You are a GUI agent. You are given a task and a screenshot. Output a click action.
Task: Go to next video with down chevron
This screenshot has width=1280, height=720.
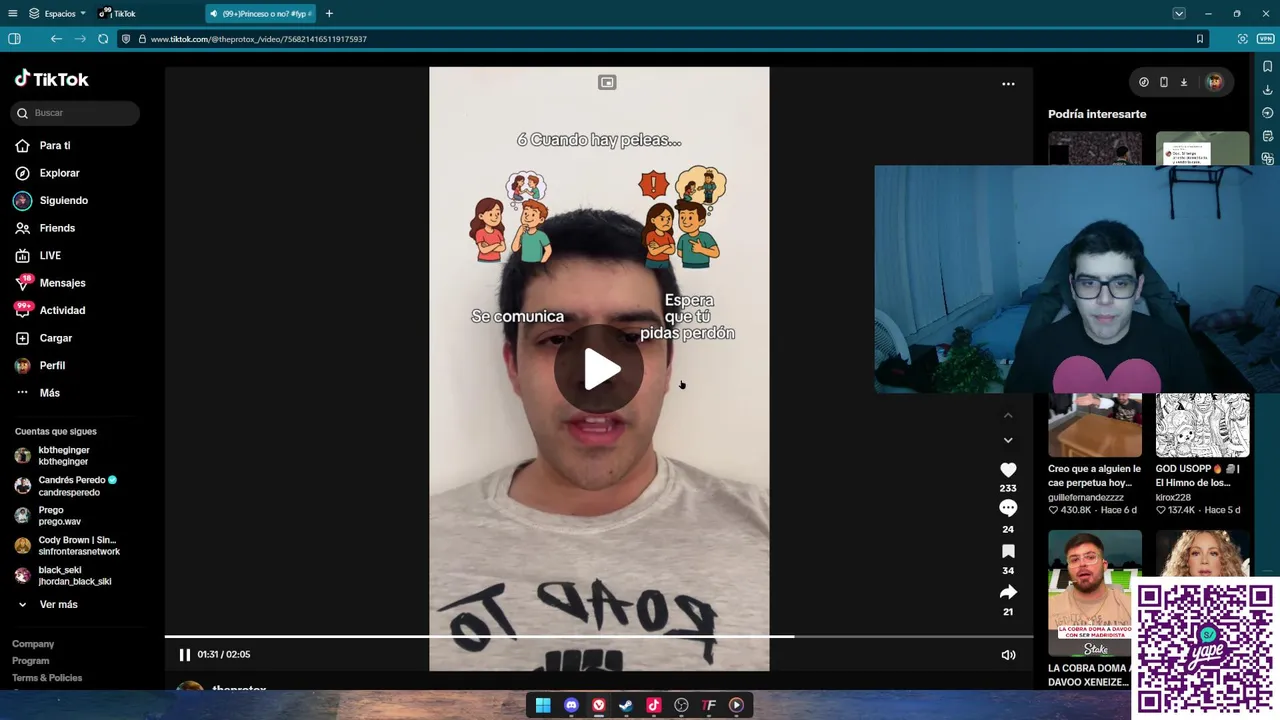pos(1008,440)
